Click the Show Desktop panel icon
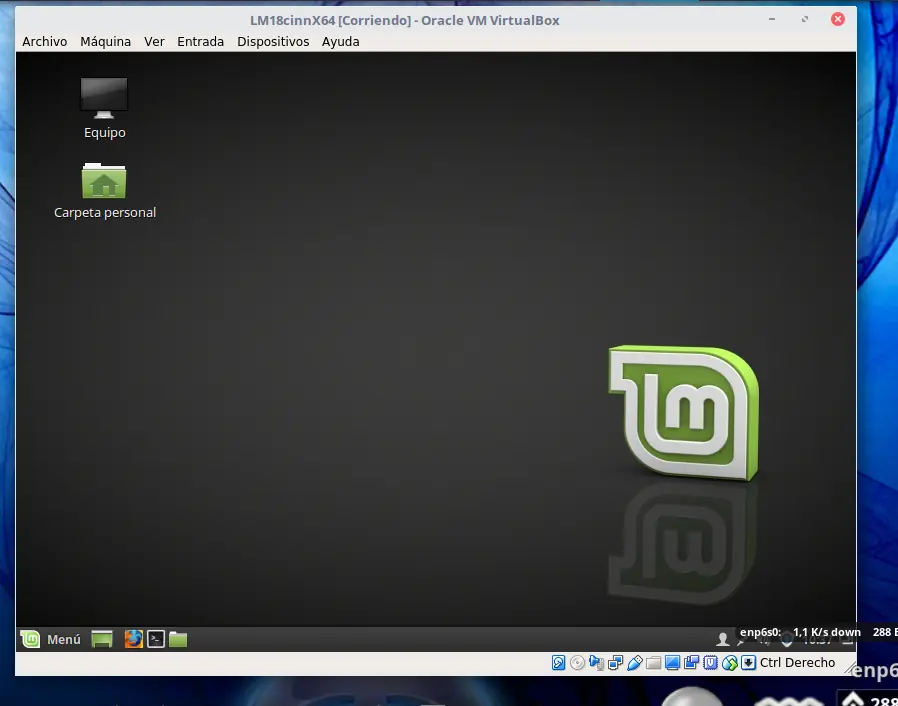The width and height of the screenshot is (898, 706). (102, 639)
